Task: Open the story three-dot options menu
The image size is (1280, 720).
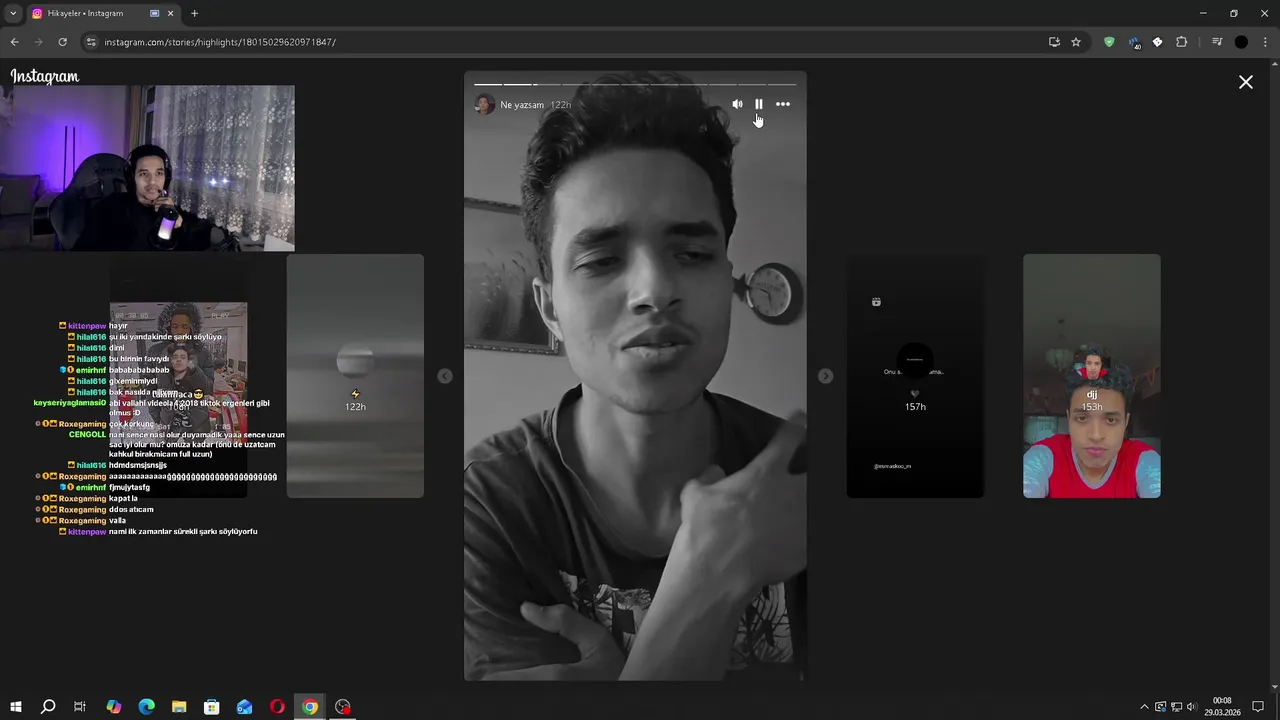Action: point(783,104)
